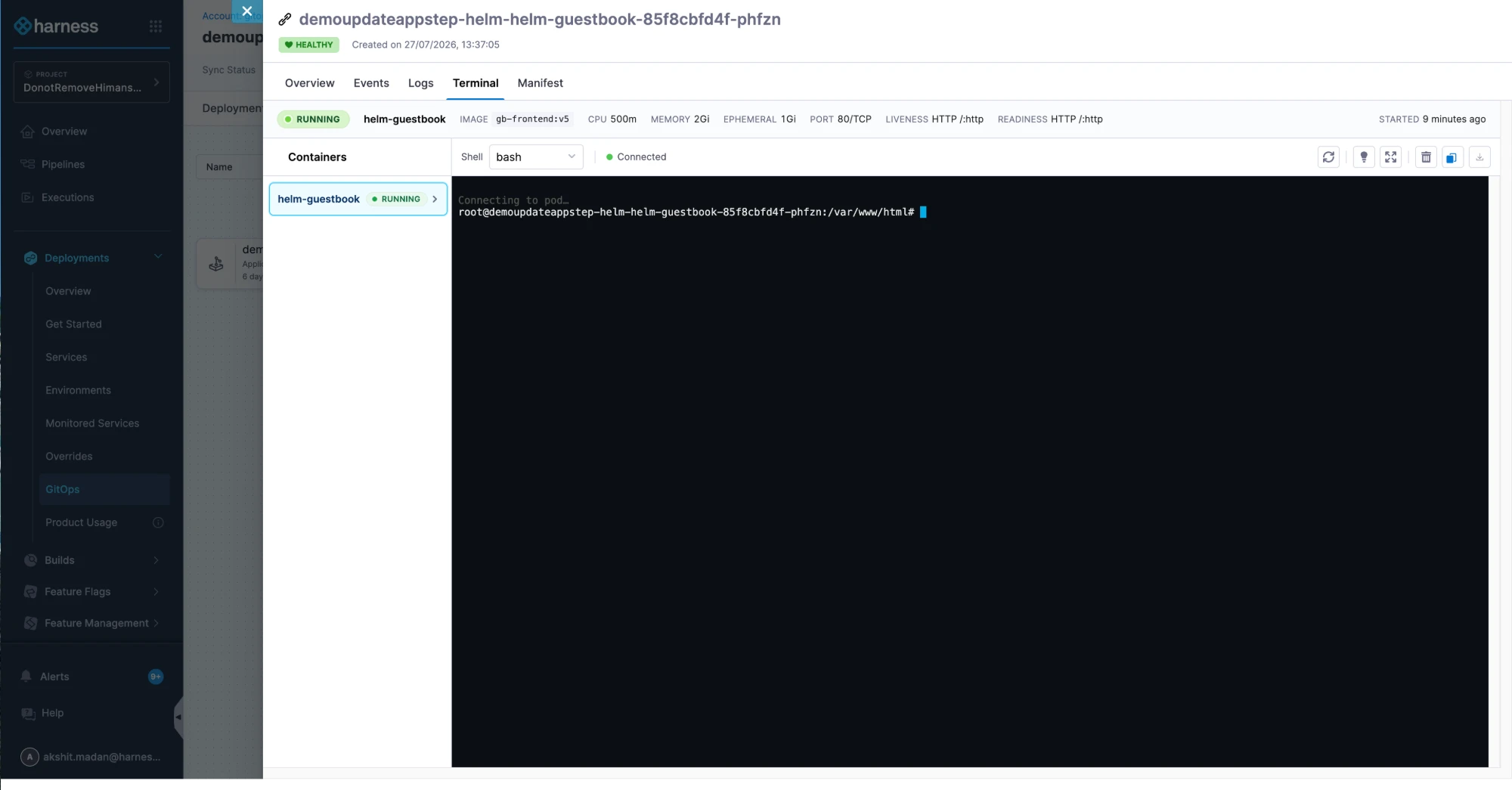Click the Harness logo

pyautogui.click(x=57, y=26)
